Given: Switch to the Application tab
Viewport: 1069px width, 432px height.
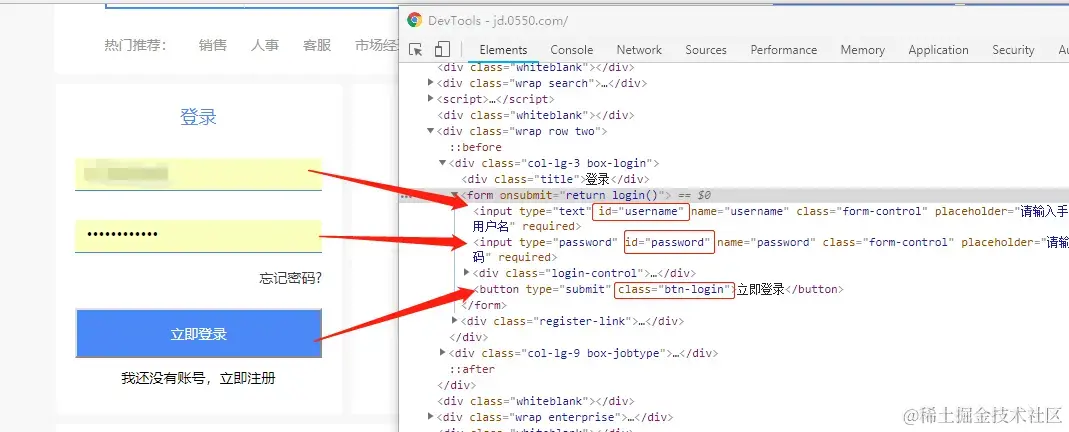Looking at the screenshot, I should point(938,50).
